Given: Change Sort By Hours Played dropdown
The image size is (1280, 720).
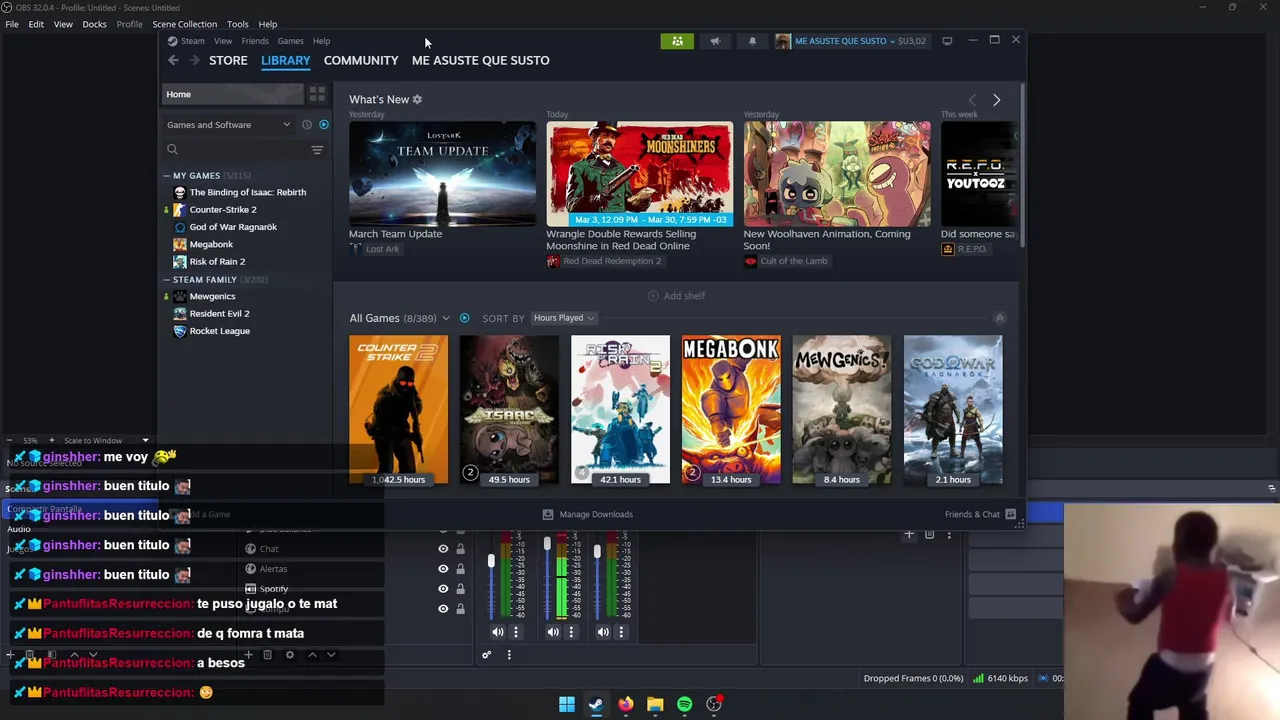Looking at the screenshot, I should tap(564, 318).
